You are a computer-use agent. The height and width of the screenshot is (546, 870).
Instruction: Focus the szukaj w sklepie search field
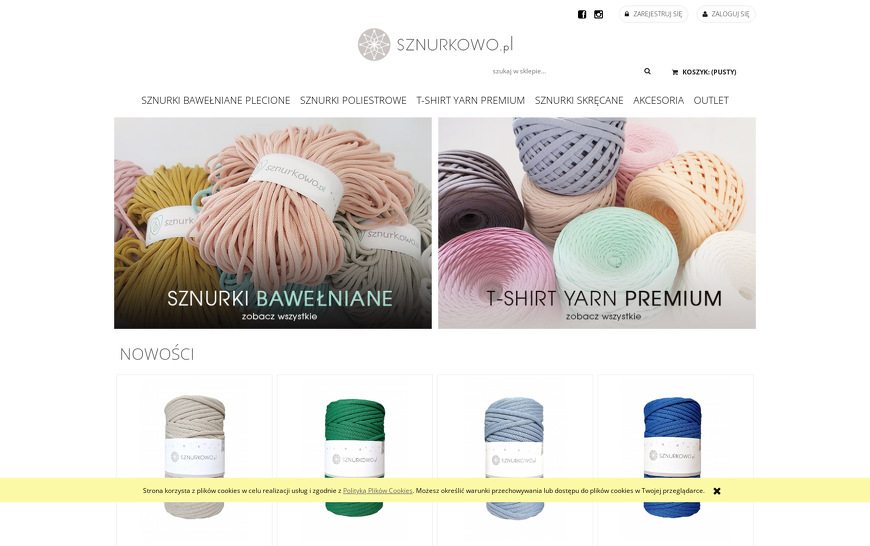(563, 71)
